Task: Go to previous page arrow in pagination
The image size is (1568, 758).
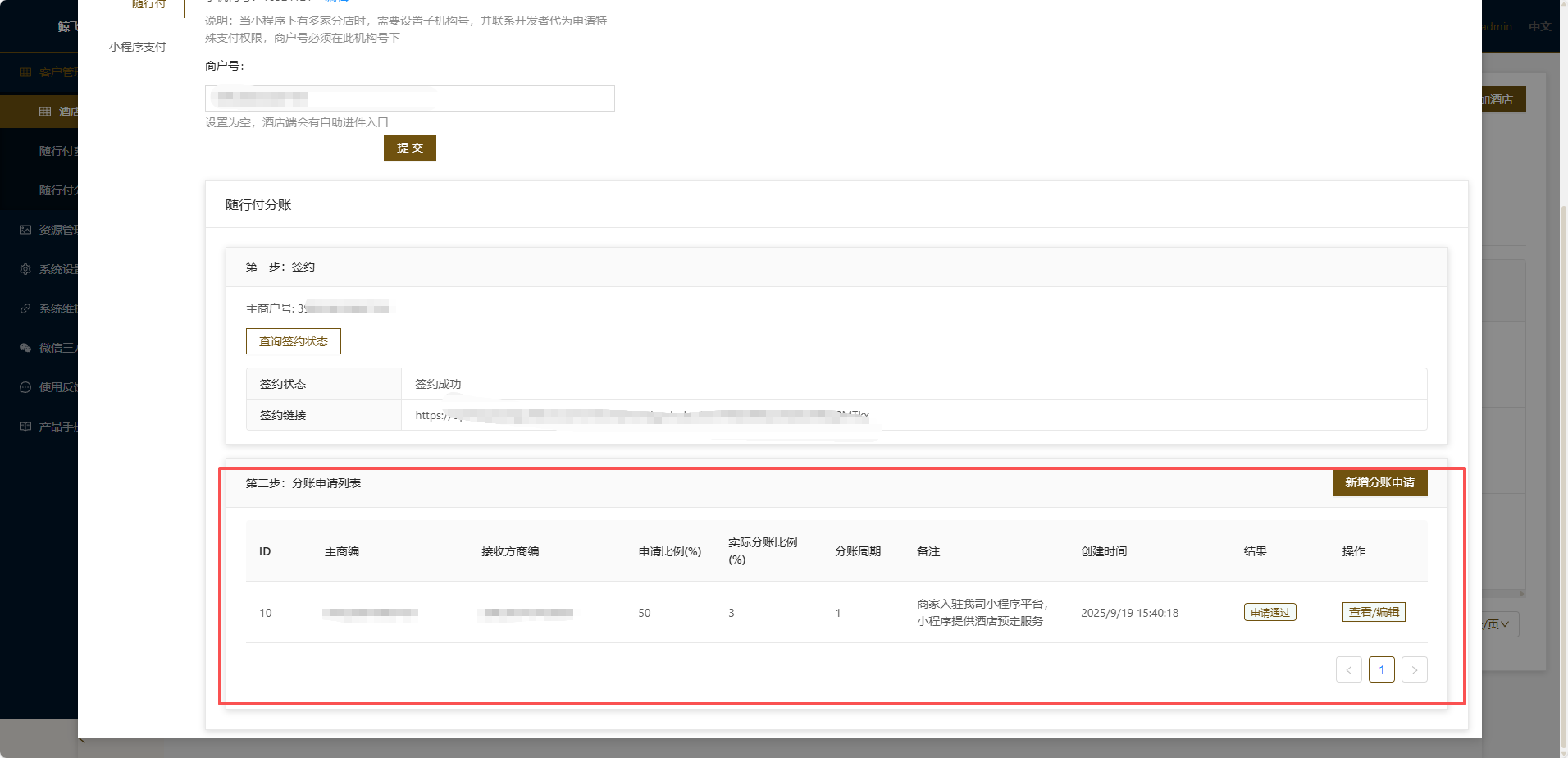Action: click(1348, 669)
